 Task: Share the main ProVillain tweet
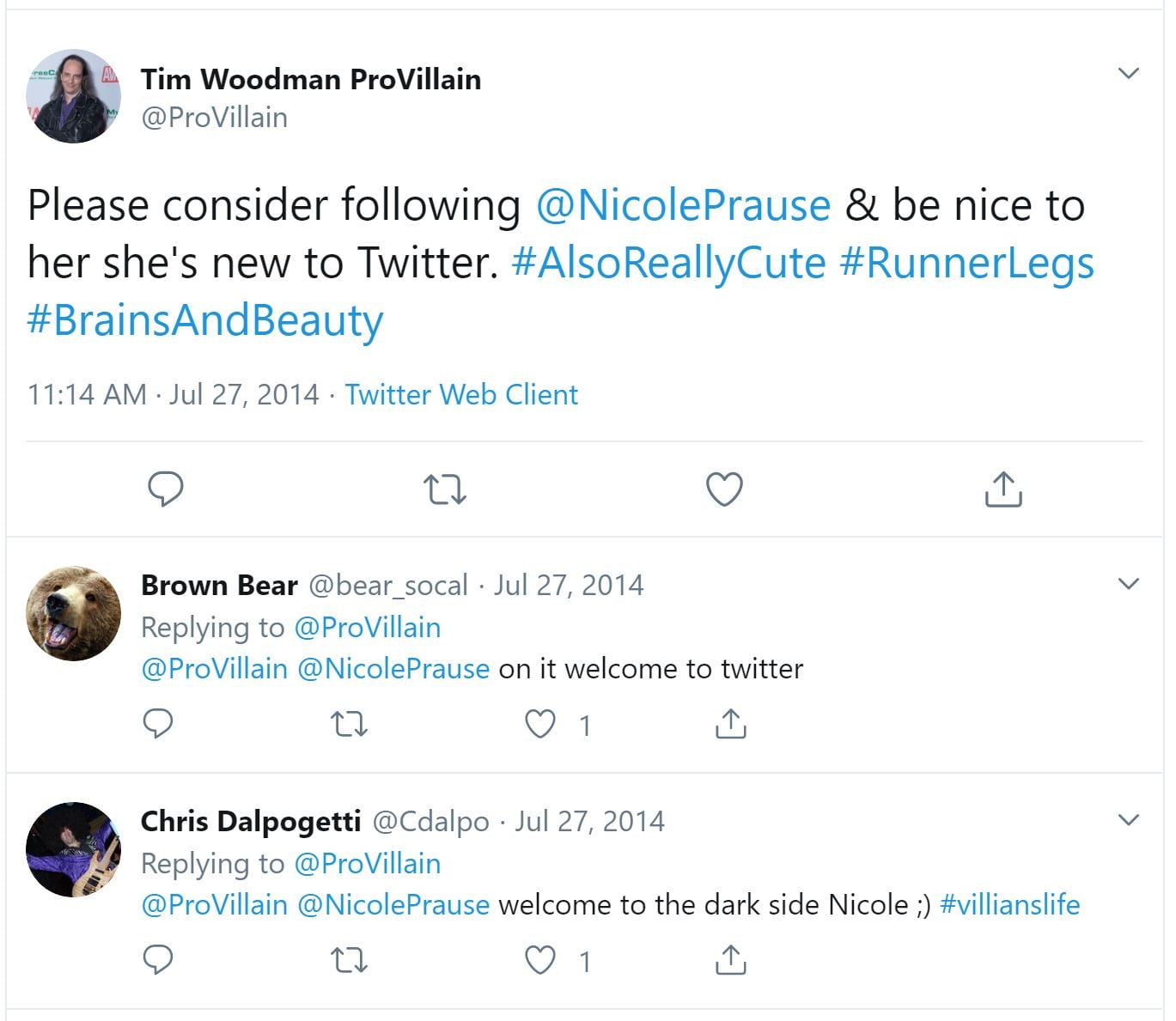[1002, 489]
